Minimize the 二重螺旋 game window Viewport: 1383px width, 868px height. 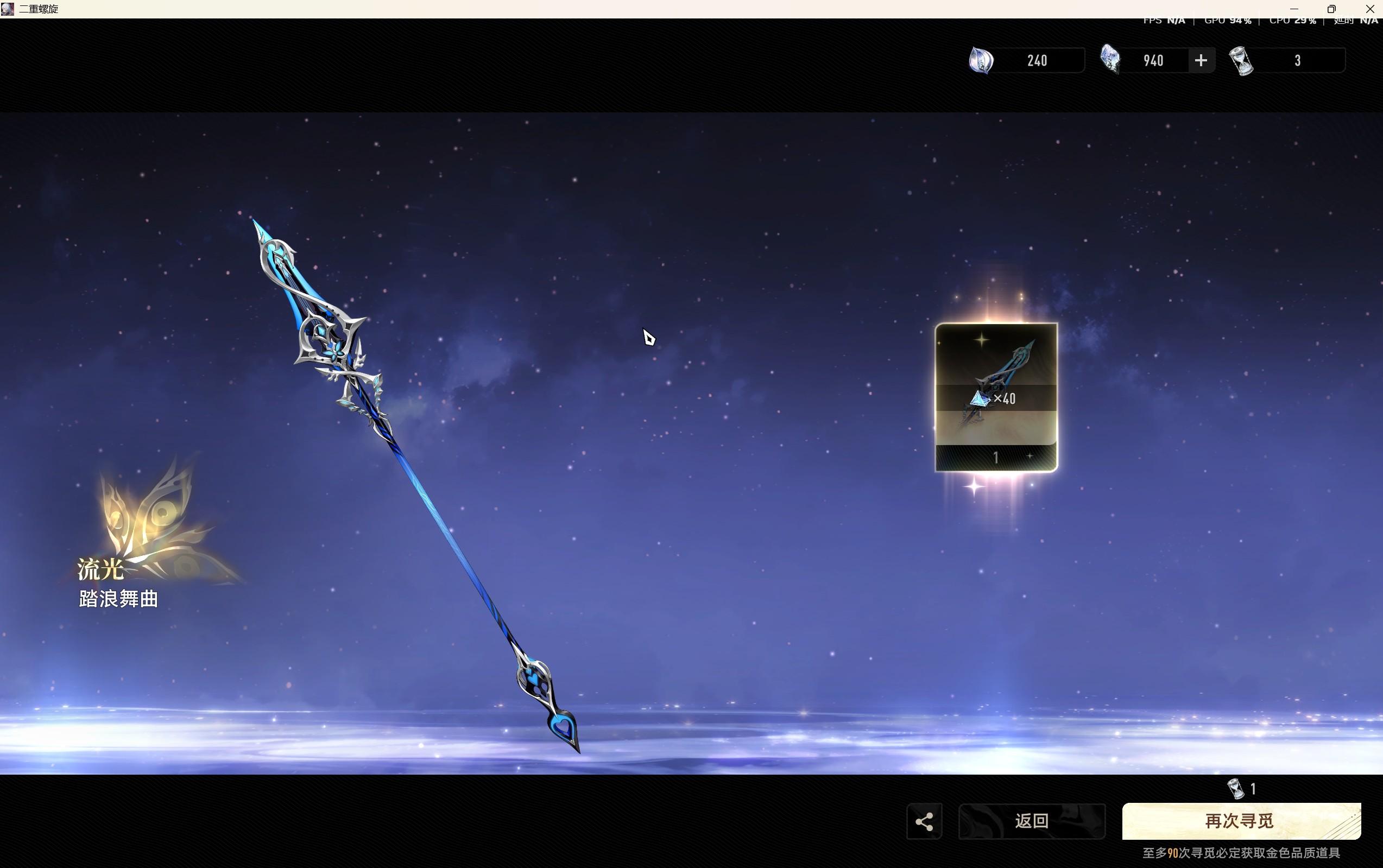1293,9
